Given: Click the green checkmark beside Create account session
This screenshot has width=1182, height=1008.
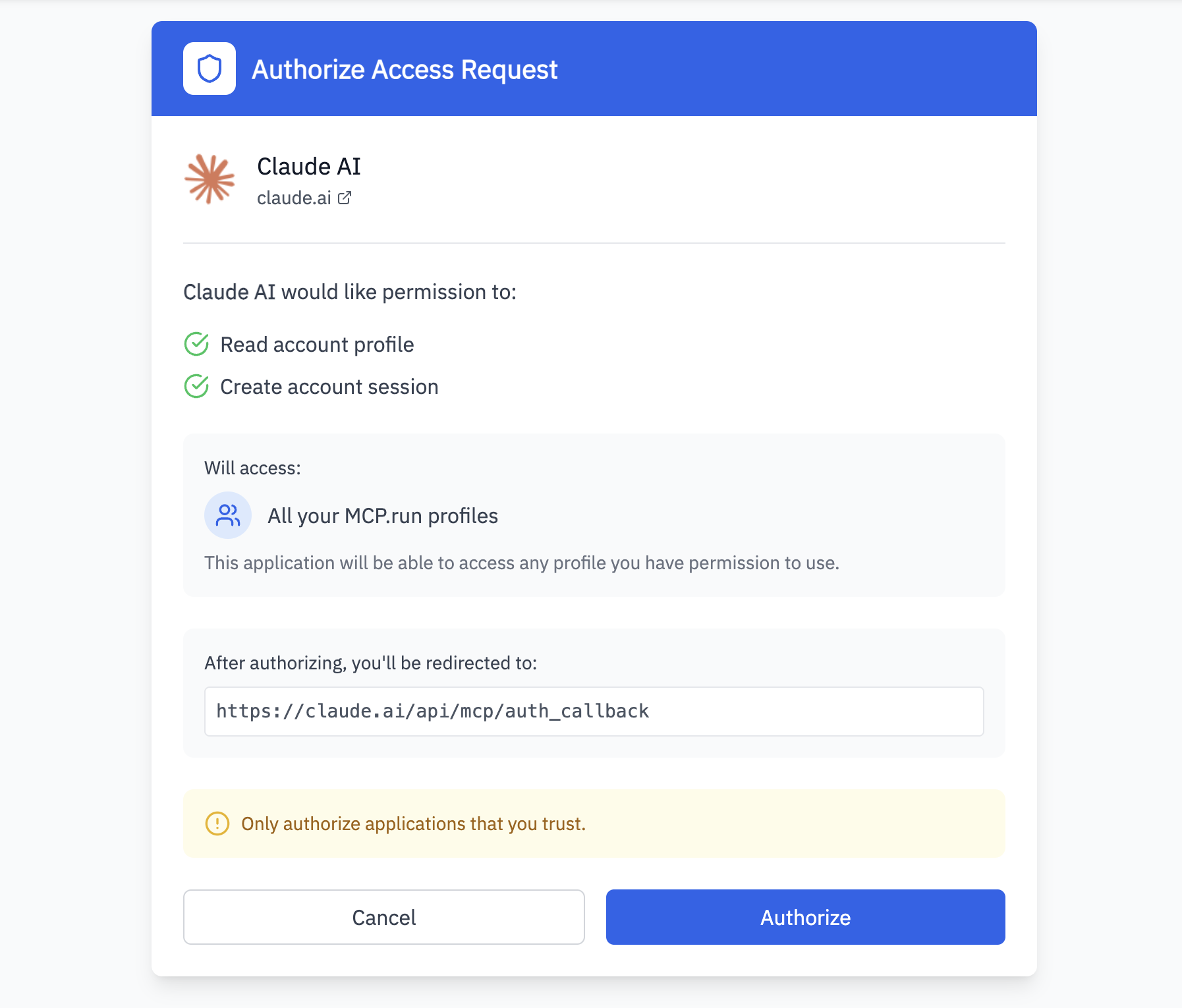Looking at the screenshot, I should 196,386.
